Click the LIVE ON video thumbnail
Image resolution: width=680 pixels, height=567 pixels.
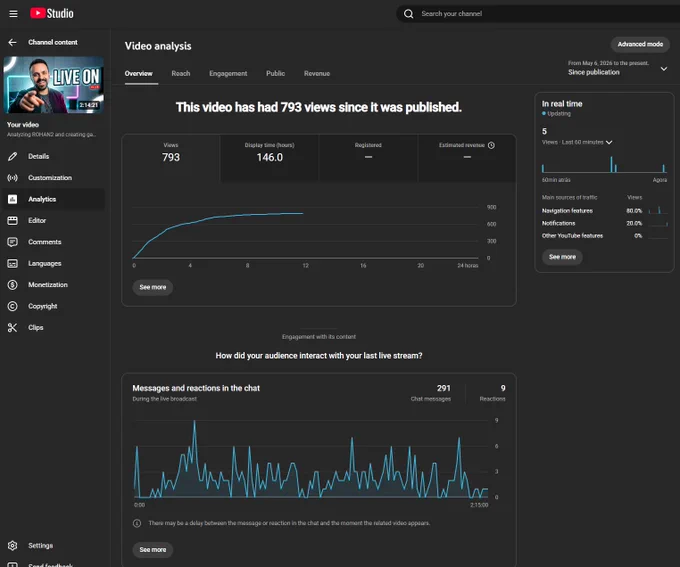[x=53, y=85]
